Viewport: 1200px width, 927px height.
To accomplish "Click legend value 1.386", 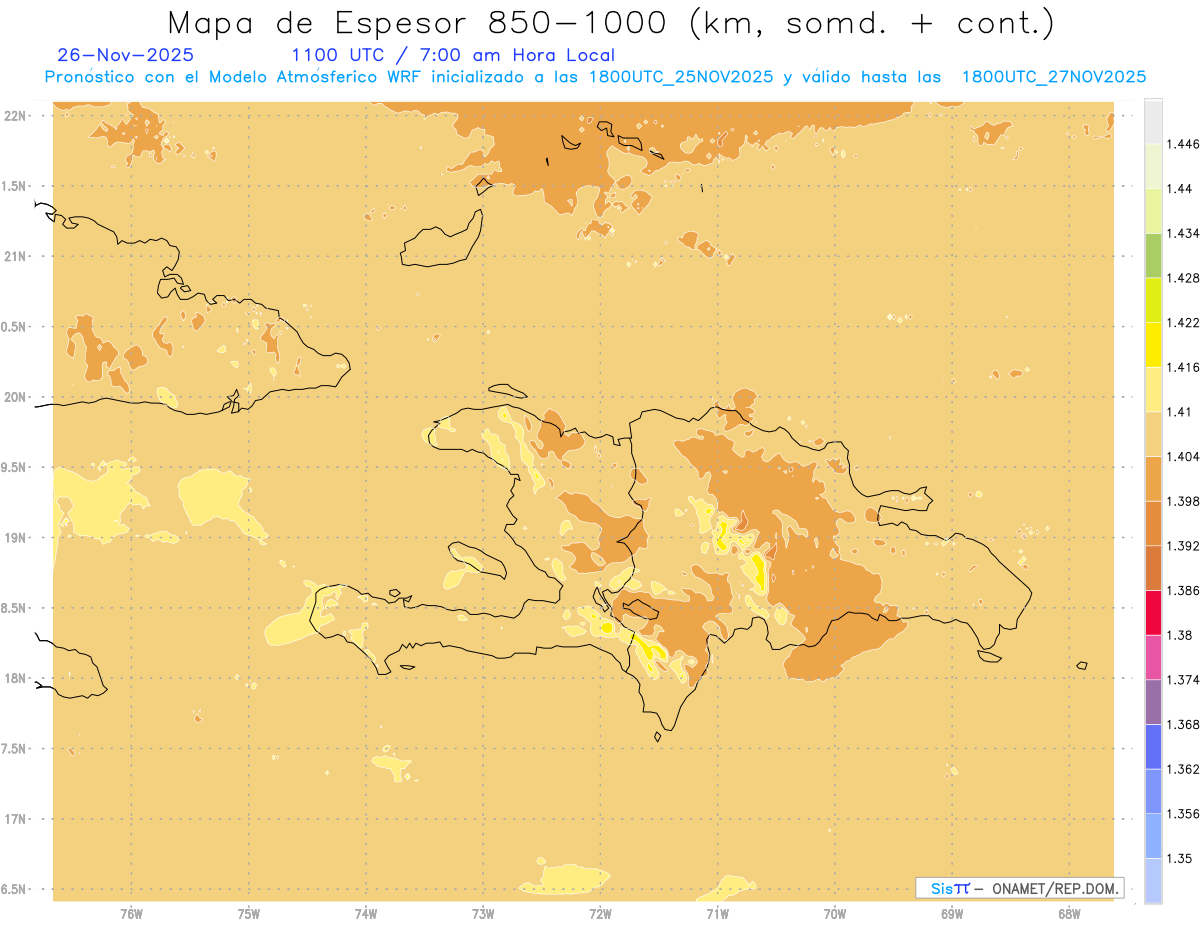I will [x=1184, y=591].
